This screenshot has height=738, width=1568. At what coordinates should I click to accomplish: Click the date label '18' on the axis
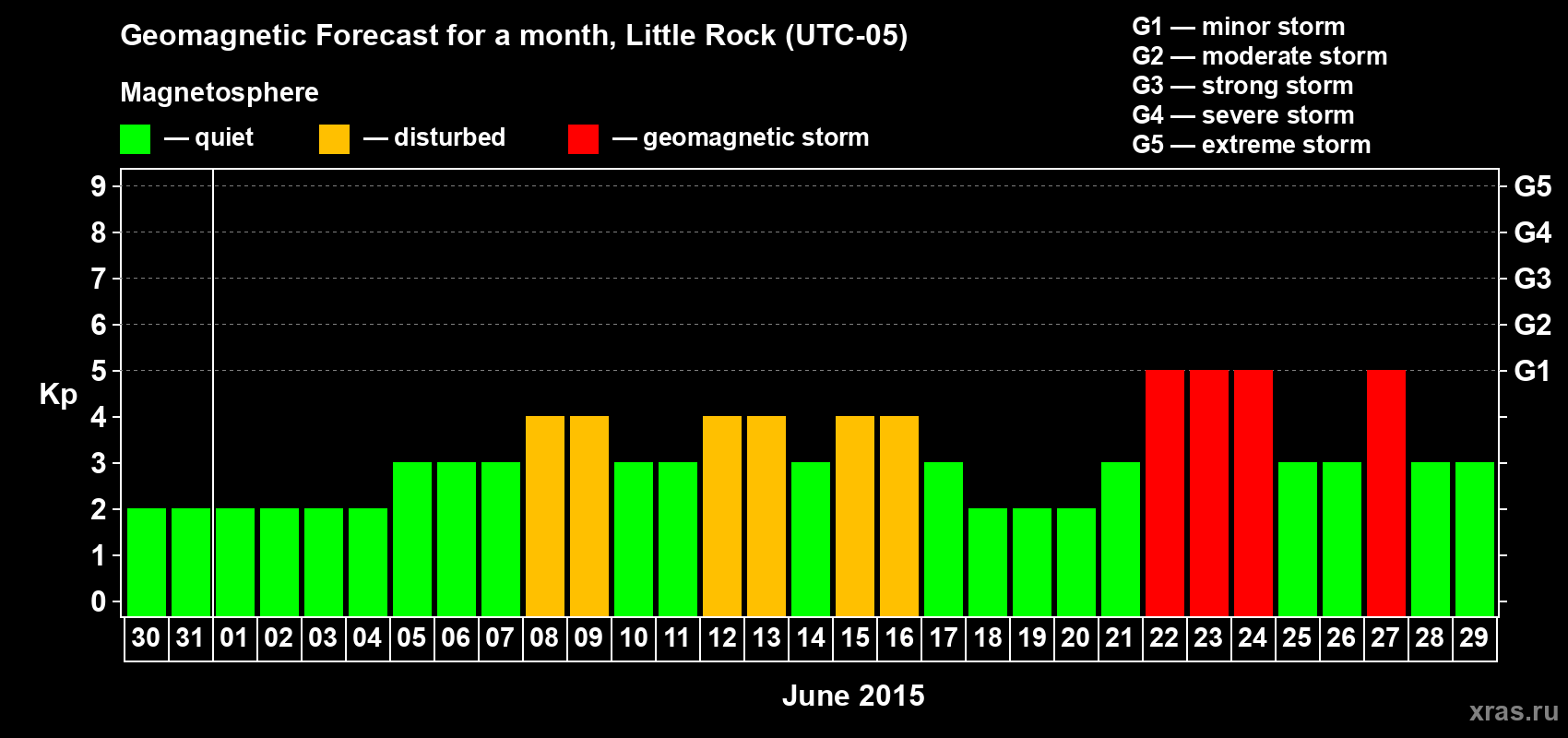(987, 638)
